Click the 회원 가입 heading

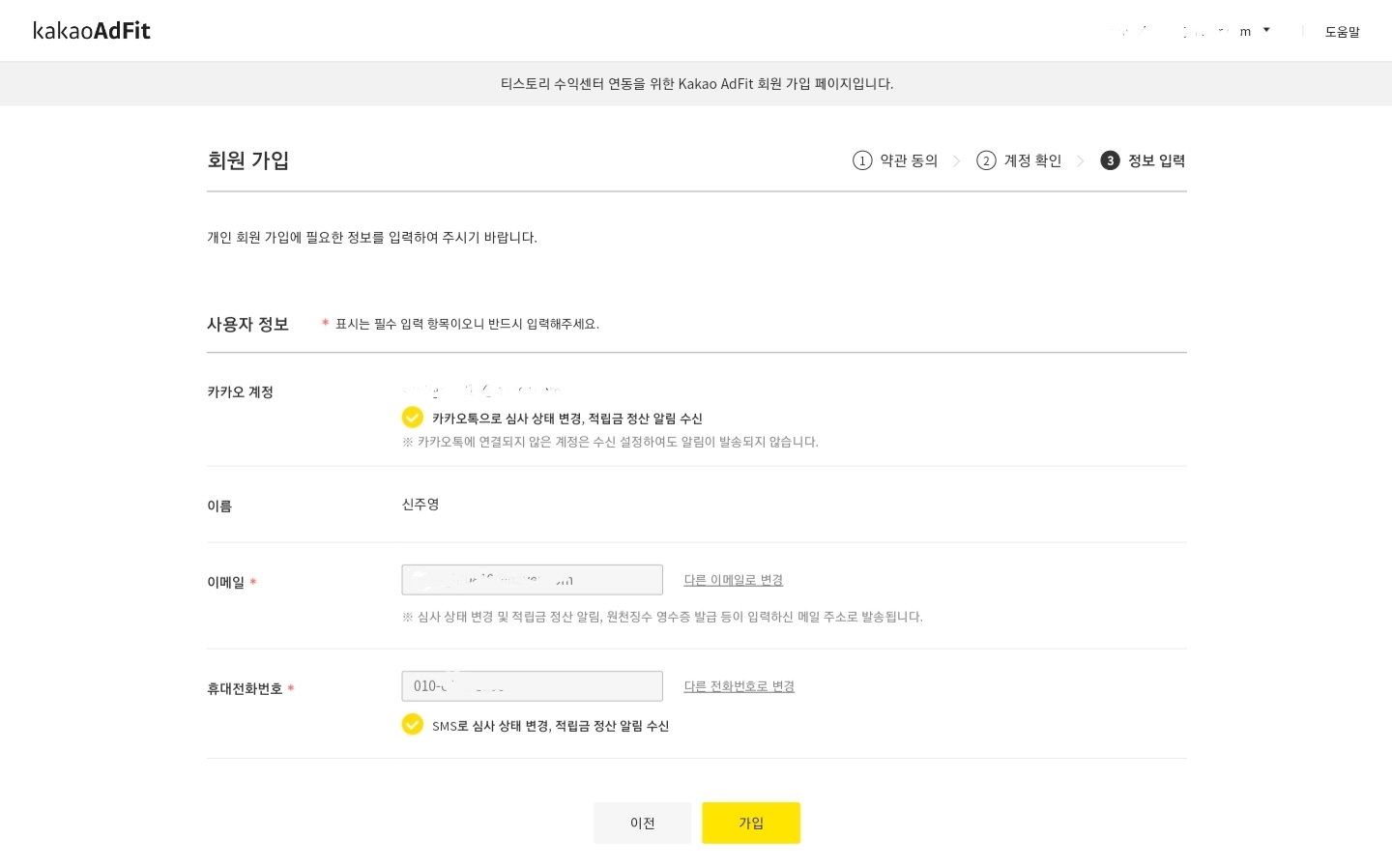pos(248,160)
